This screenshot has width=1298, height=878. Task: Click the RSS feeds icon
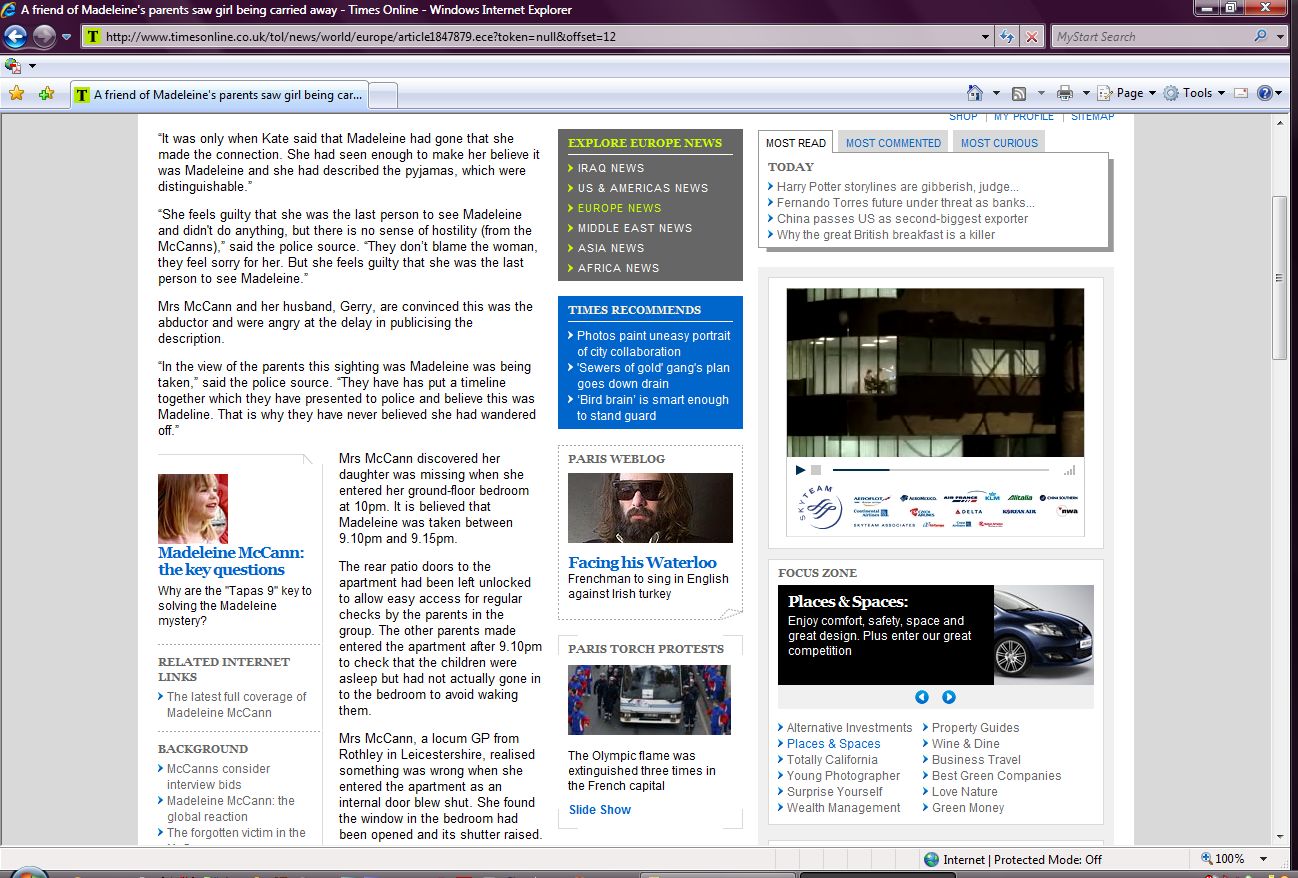1019,93
